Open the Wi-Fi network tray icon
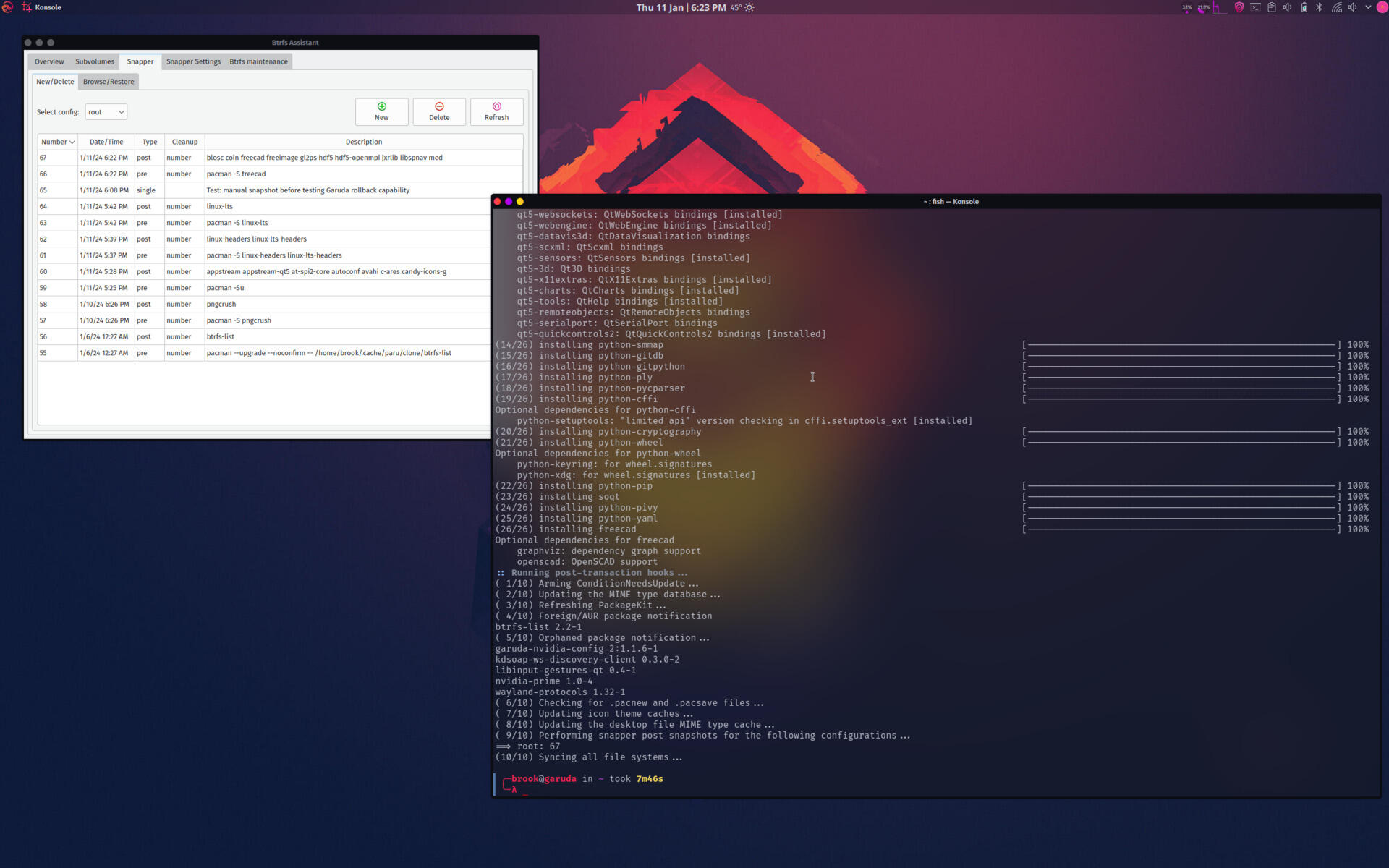 (x=1336, y=7)
